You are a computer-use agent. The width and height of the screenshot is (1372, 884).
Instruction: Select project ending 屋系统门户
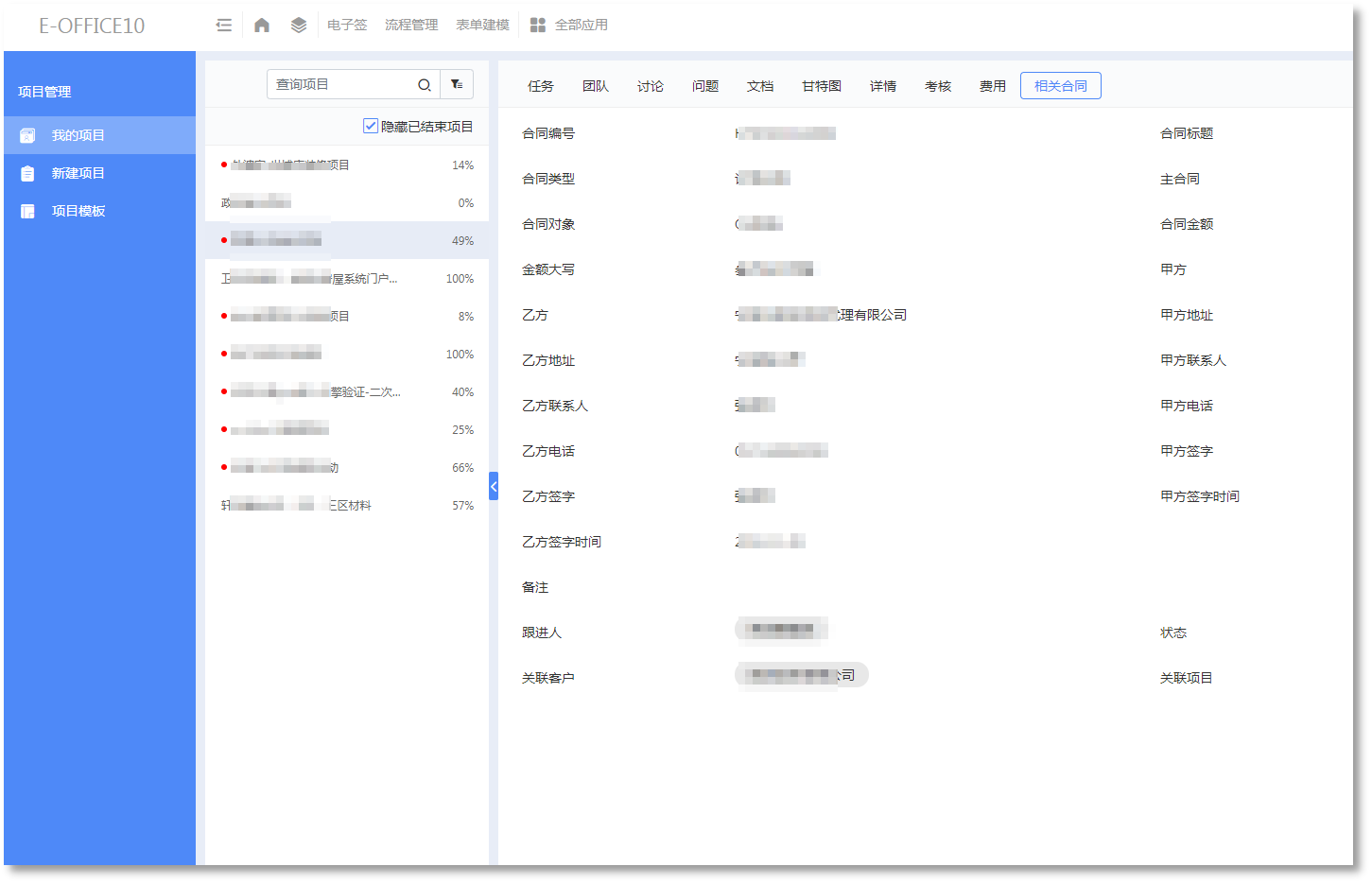click(347, 278)
